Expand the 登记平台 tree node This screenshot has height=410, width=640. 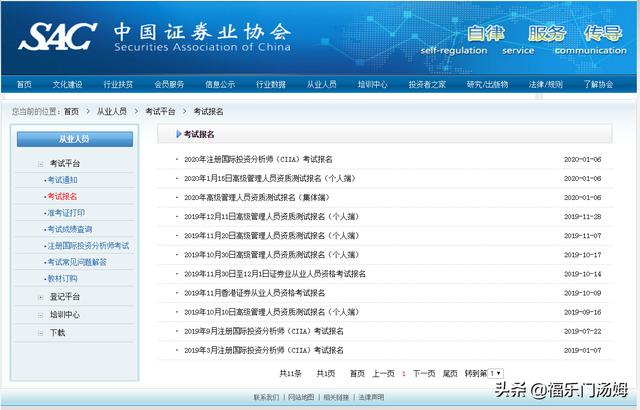tap(40, 297)
